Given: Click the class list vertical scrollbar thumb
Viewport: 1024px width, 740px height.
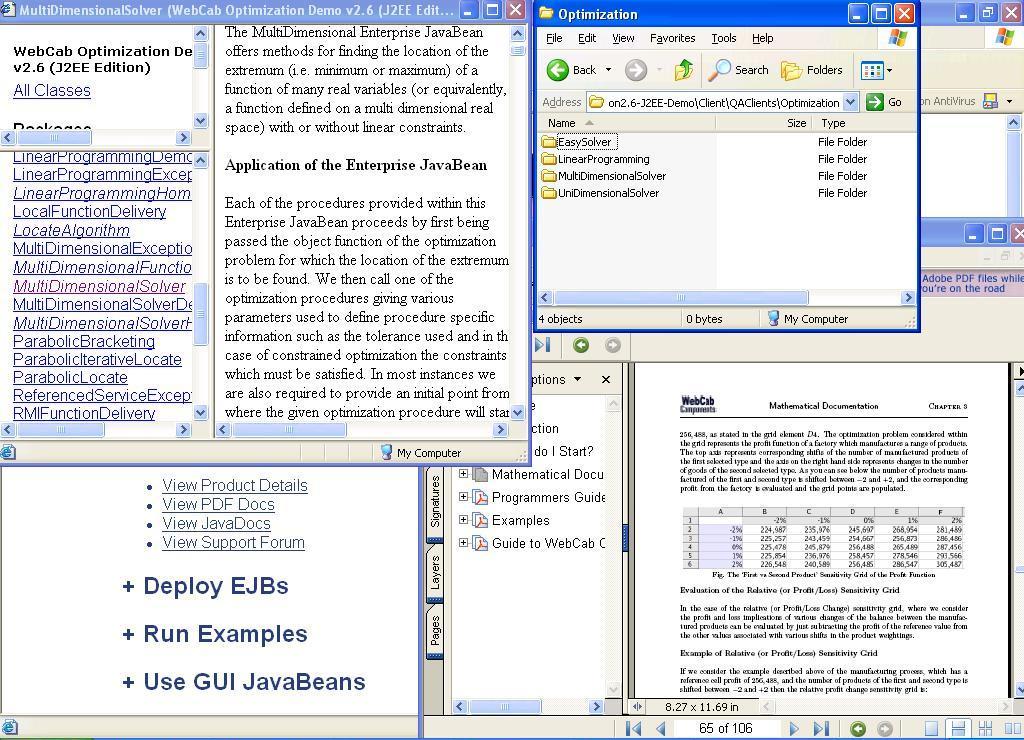Looking at the screenshot, I should point(200,314).
